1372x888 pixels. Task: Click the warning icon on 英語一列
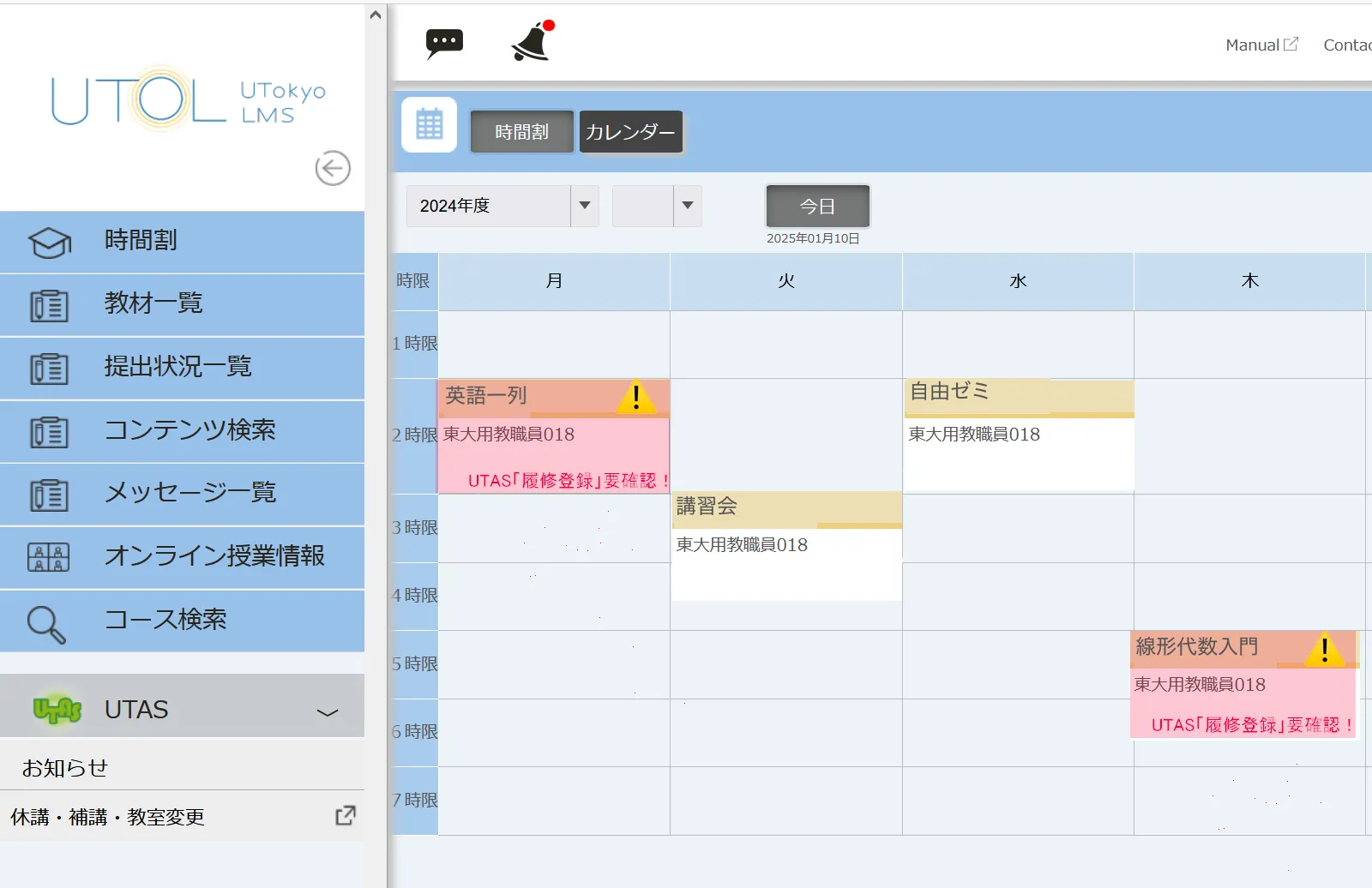coord(636,396)
